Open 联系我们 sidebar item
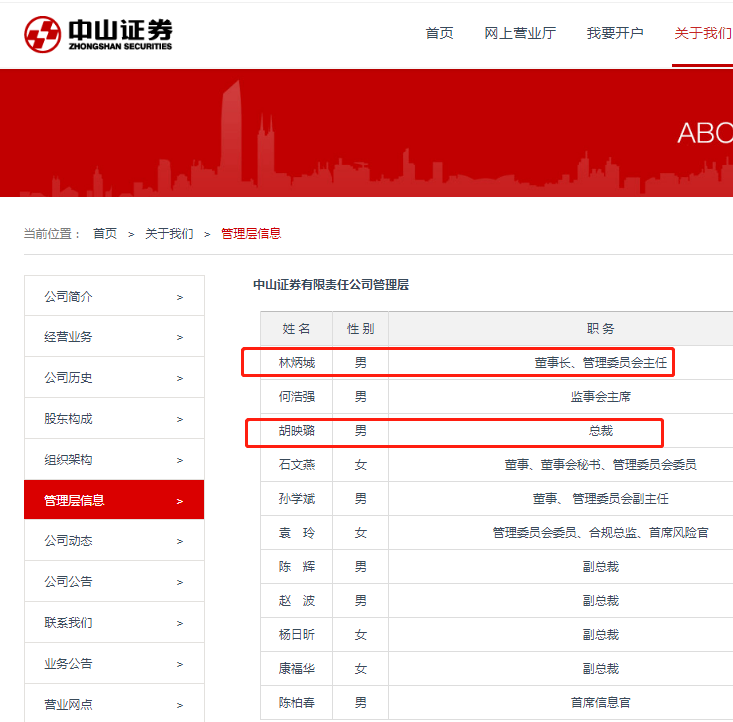This screenshot has width=733, height=722. 68,623
